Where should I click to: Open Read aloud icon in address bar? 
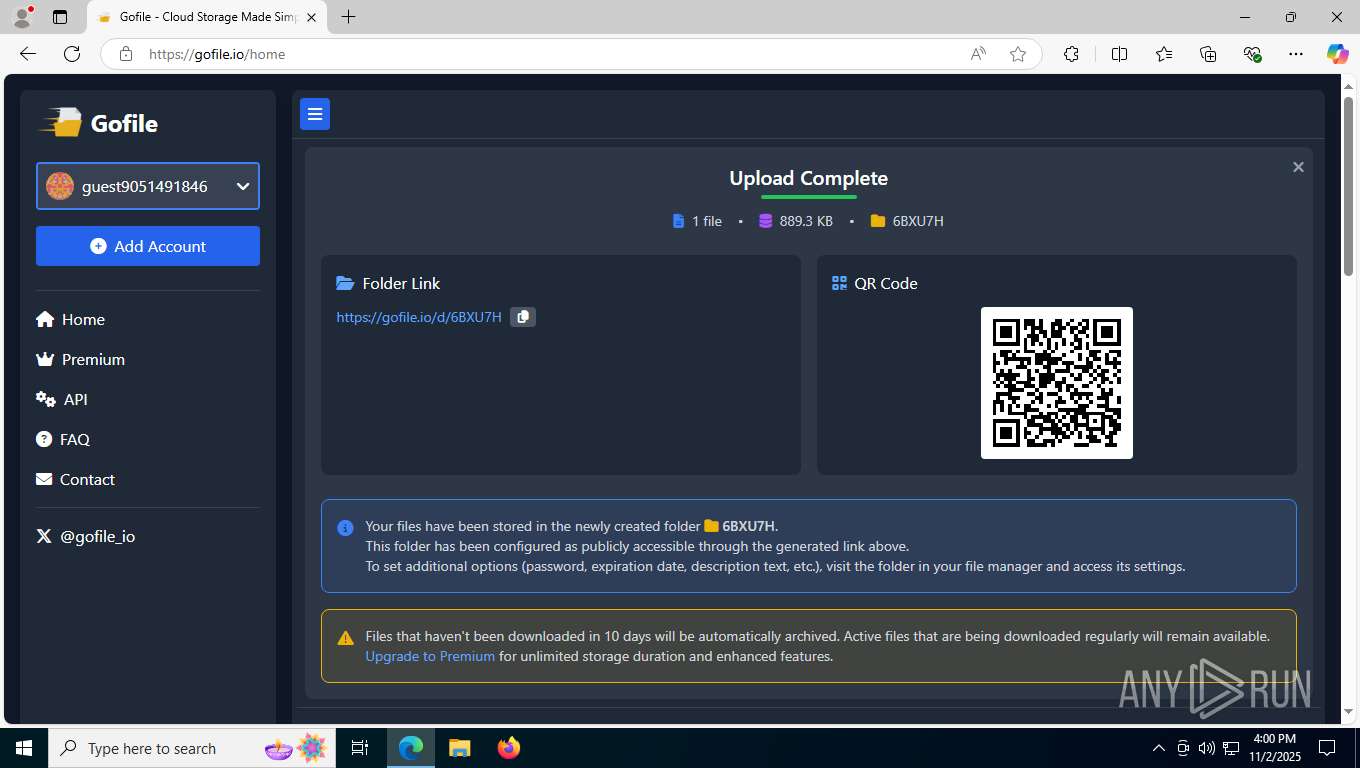pyautogui.click(x=978, y=54)
